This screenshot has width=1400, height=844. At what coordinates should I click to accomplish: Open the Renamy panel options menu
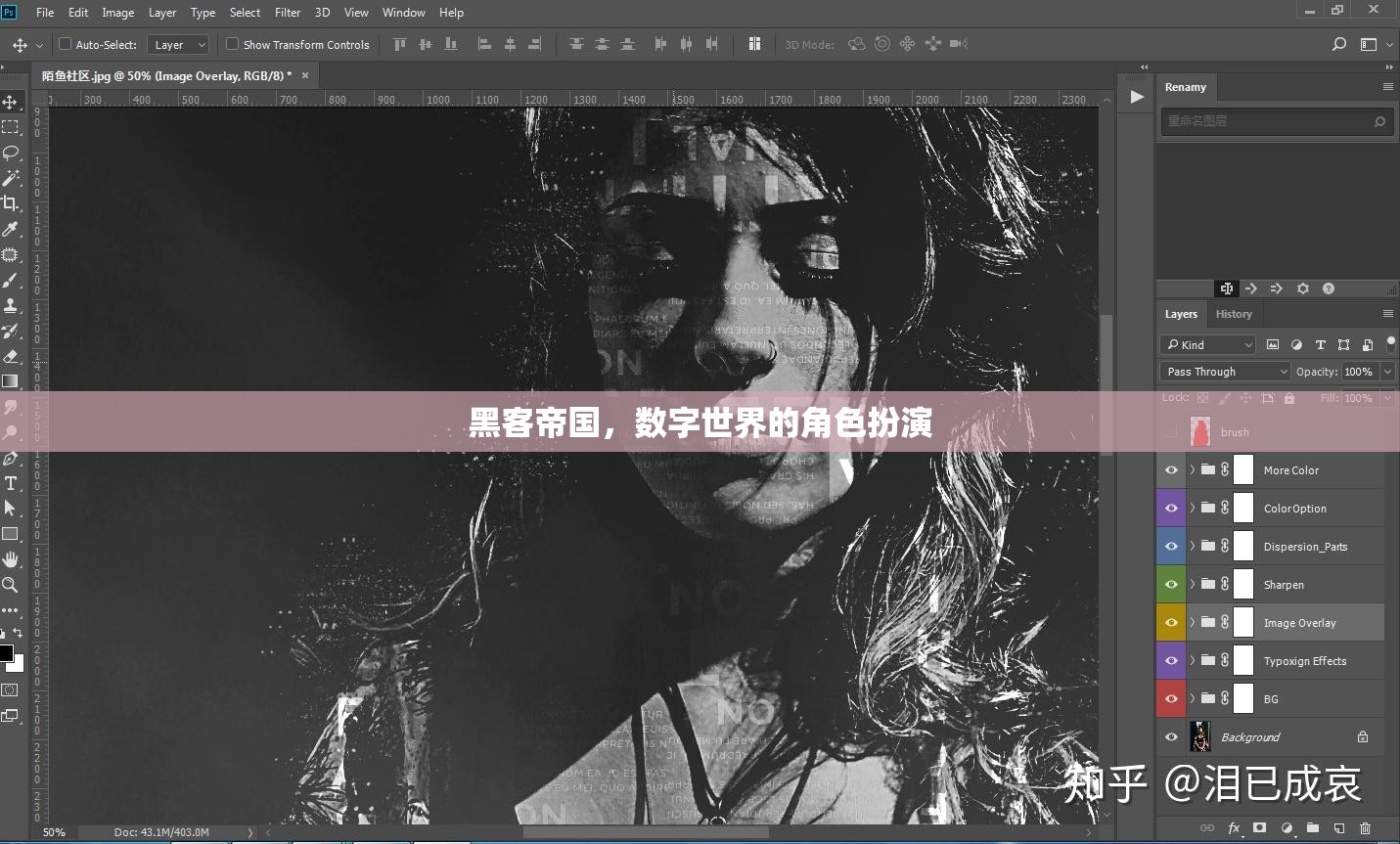[1387, 87]
